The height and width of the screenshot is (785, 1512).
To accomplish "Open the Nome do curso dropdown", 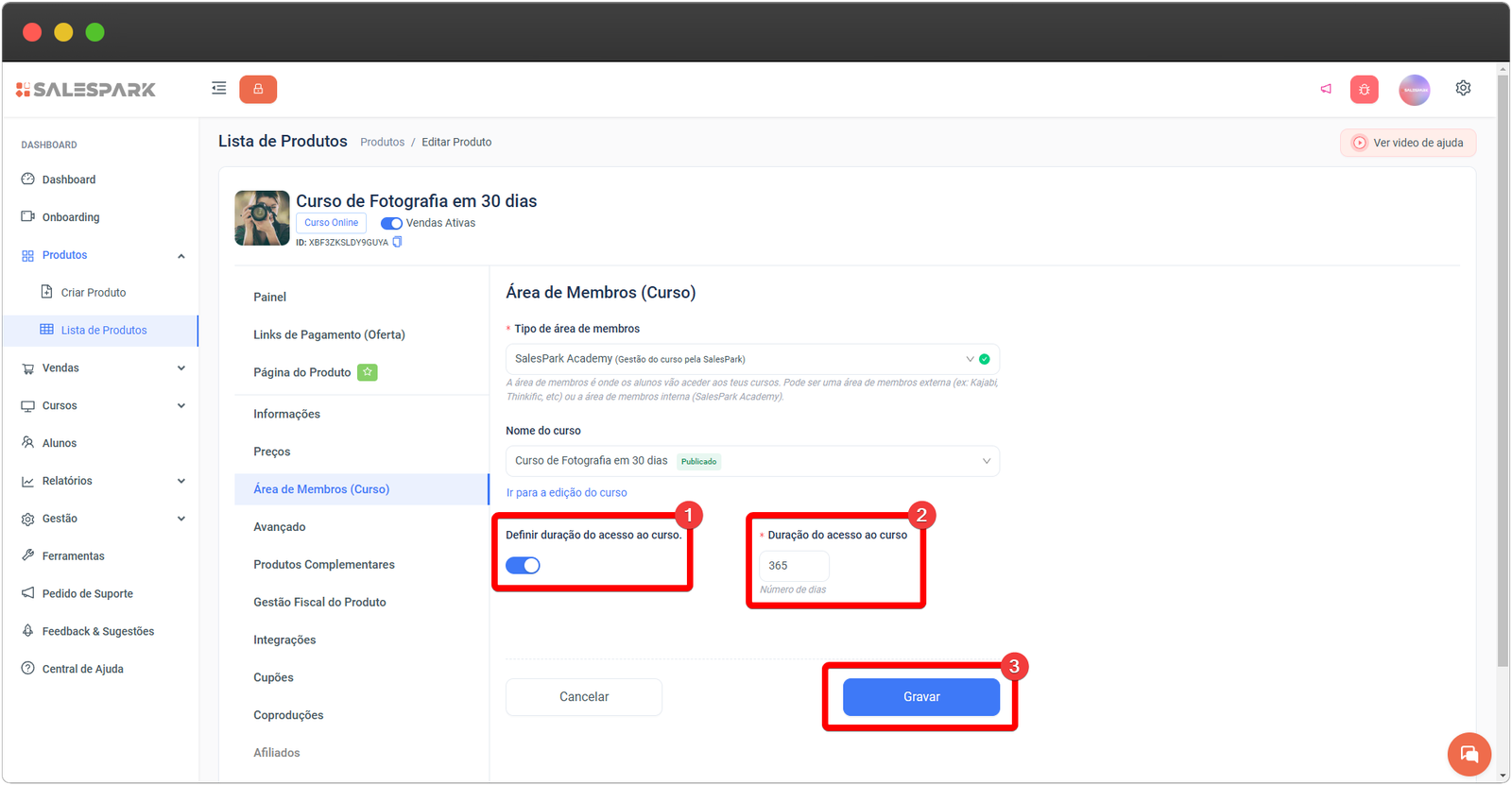I will 751,461.
